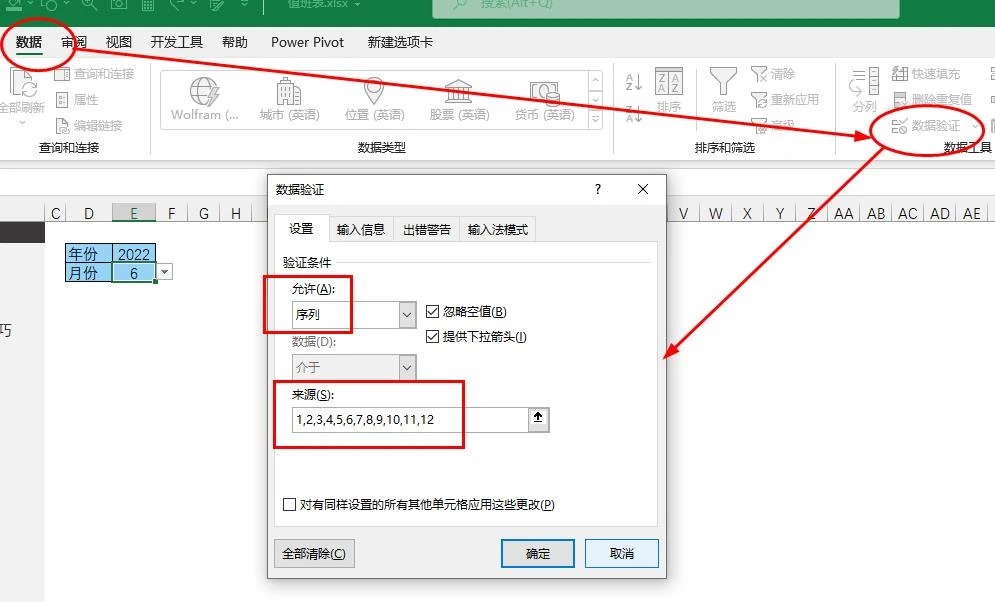Select the 股票 (英语) data type
The width and height of the screenshot is (995, 602).
tap(459, 99)
